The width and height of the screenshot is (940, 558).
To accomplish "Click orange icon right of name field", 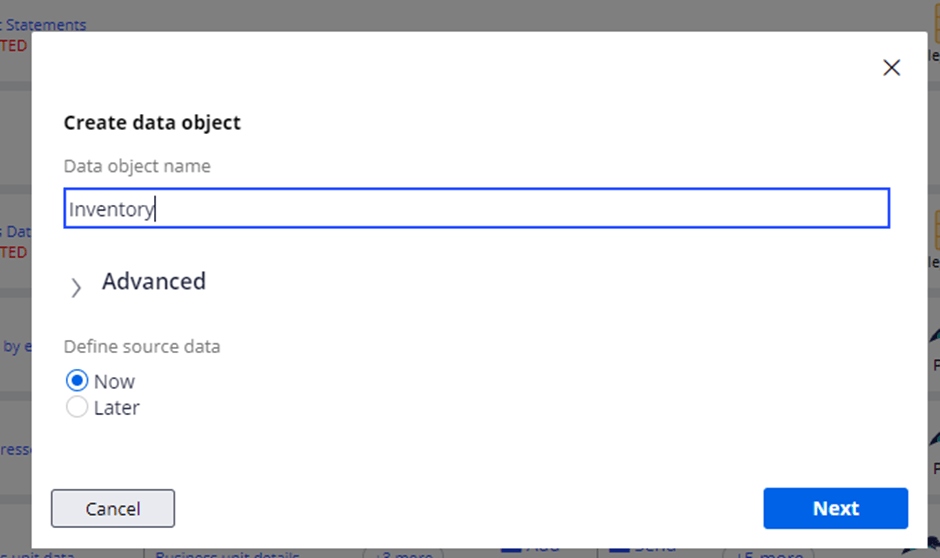I will click(935, 230).
